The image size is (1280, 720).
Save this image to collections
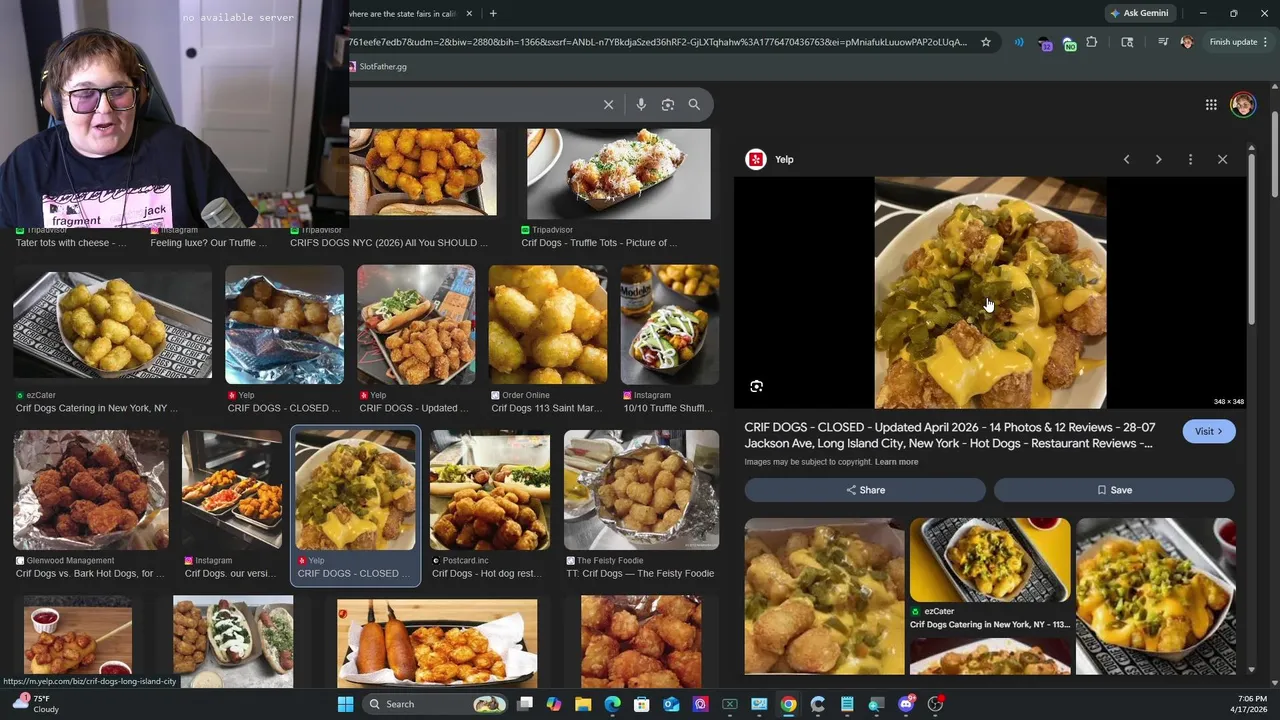(x=1114, y=490)
